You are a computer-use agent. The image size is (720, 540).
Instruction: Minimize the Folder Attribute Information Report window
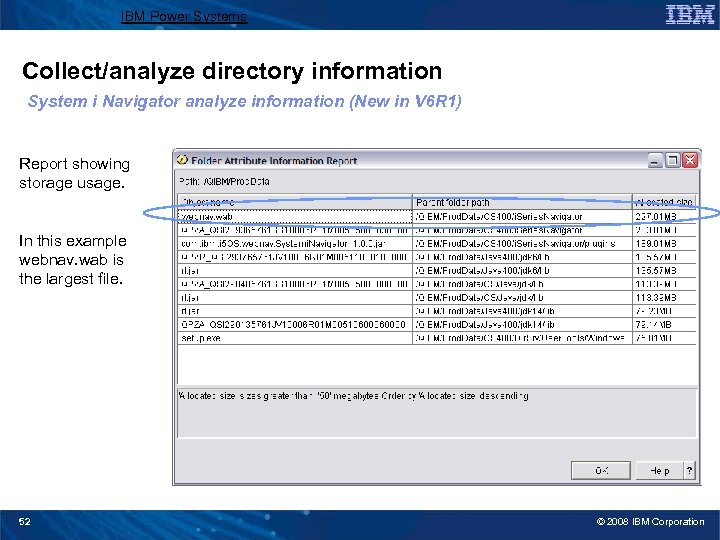point(655,160)
